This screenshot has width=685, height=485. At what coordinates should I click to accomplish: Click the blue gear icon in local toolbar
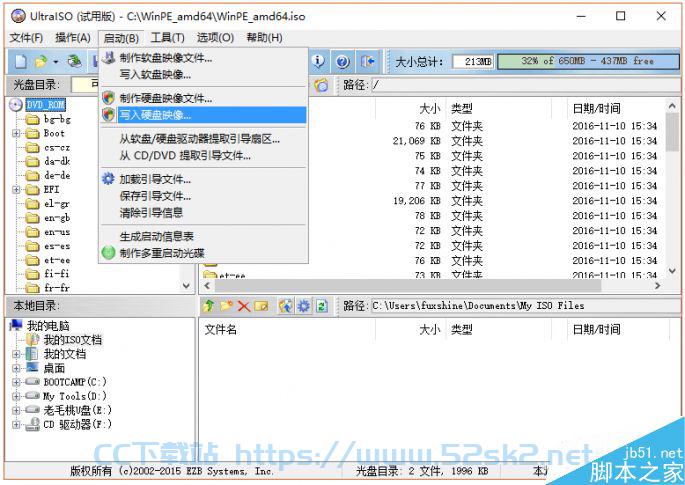pyautogui.click(x=304, y=306)
